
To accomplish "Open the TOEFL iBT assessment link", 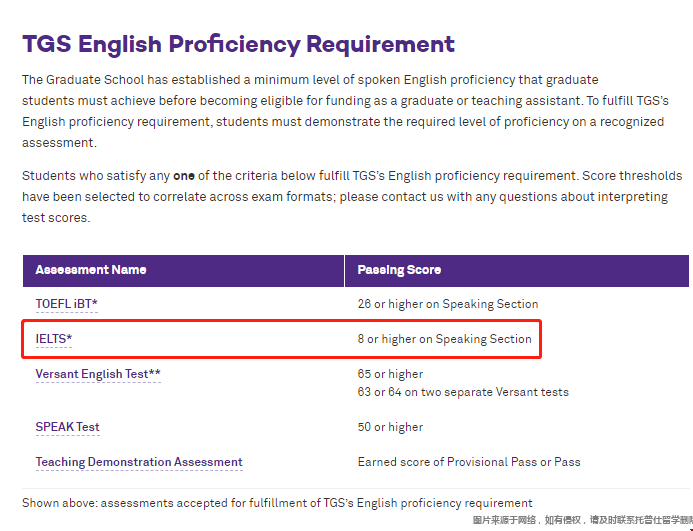I will [x=66, y=303].
